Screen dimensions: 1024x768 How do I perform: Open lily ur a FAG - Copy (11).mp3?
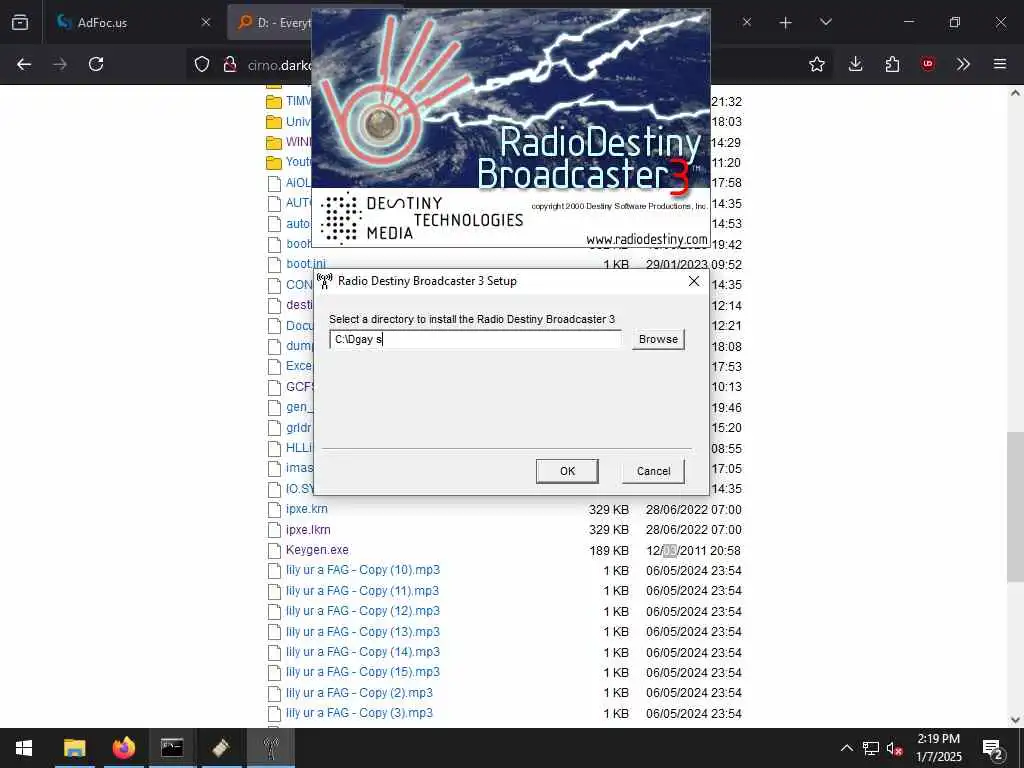(x=362, y=590)
